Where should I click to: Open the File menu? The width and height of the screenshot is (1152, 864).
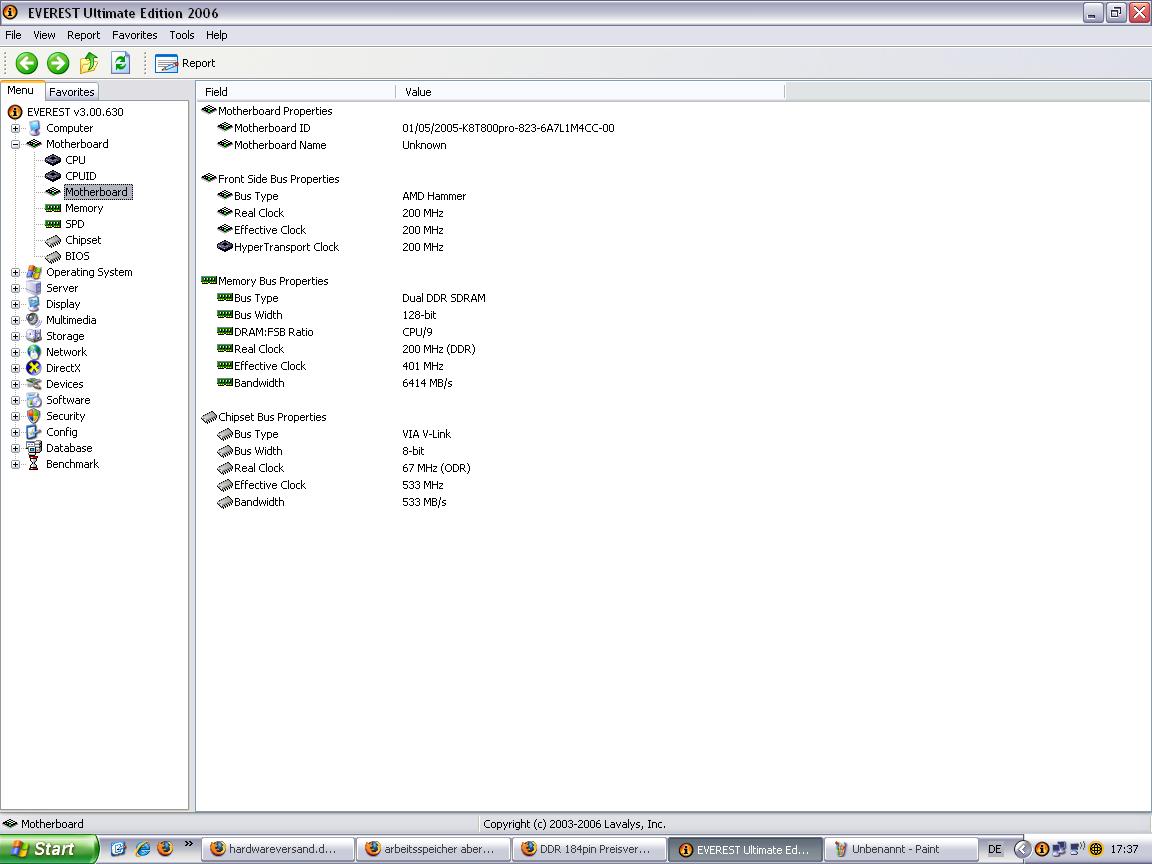tap(13, 35)
